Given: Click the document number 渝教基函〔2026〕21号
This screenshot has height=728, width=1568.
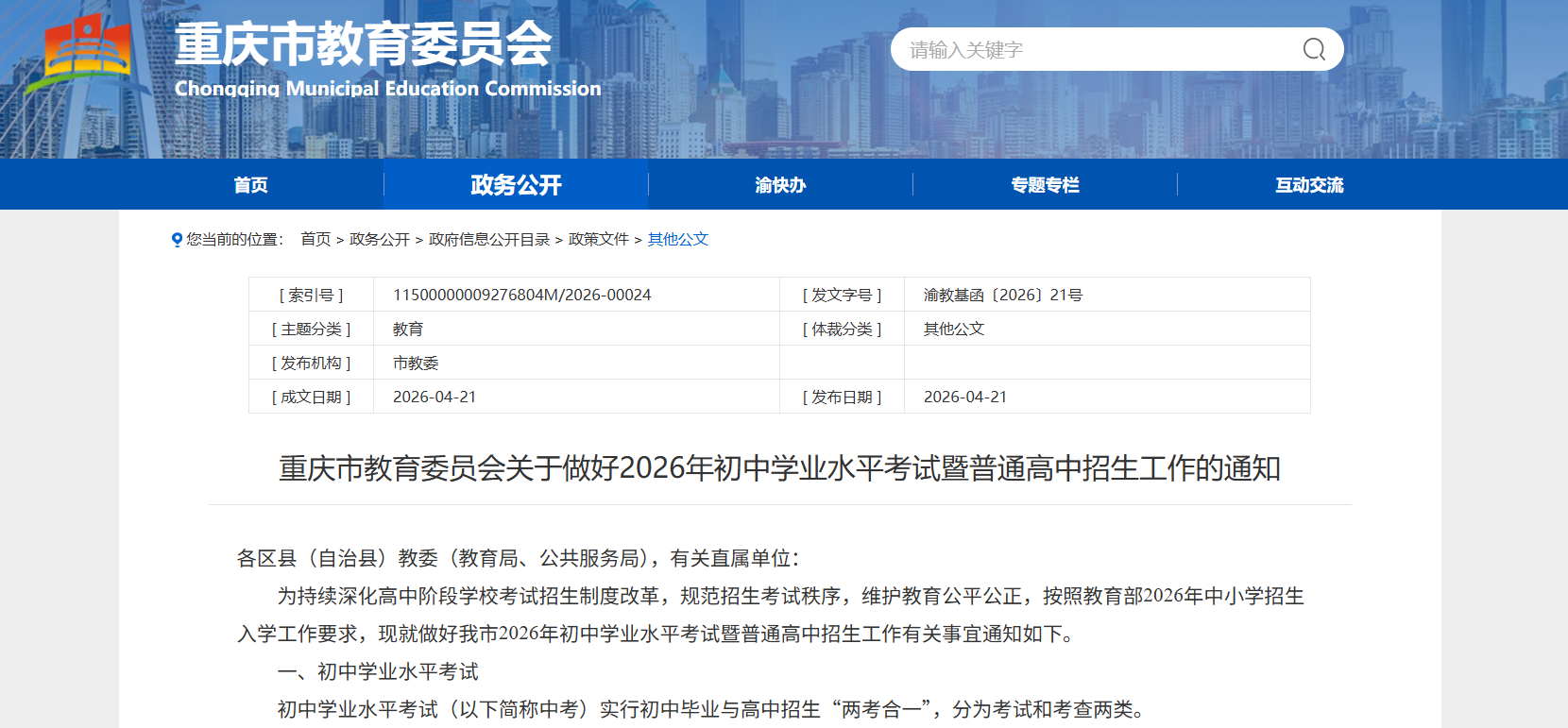Looking at the screenshot, I should click(1003, 295).
